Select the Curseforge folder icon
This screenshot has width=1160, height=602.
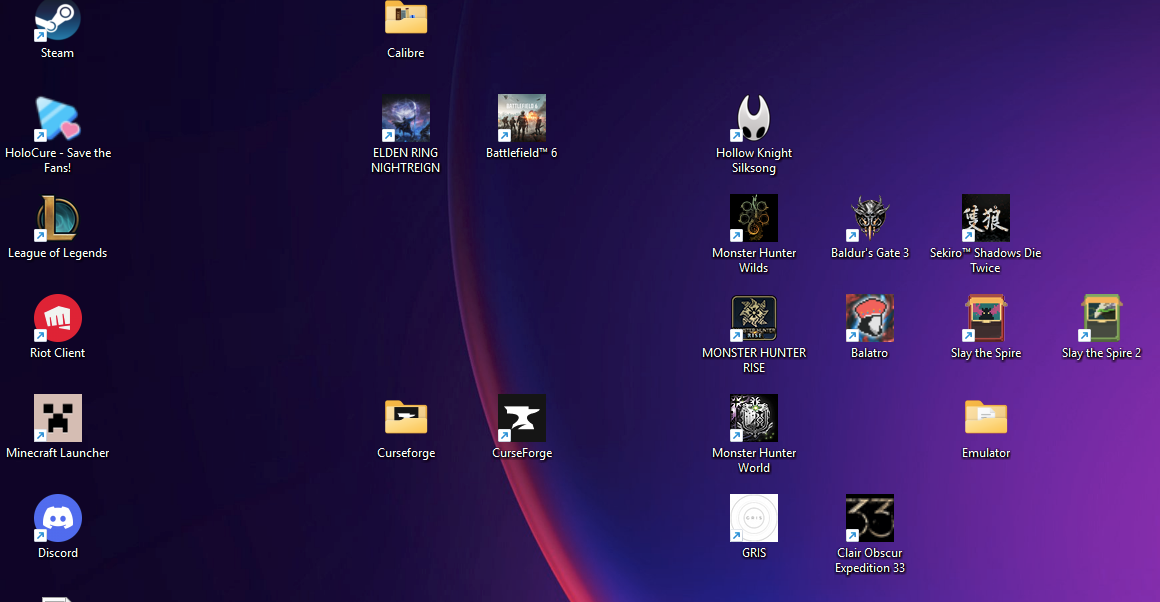tap(405, 418)
